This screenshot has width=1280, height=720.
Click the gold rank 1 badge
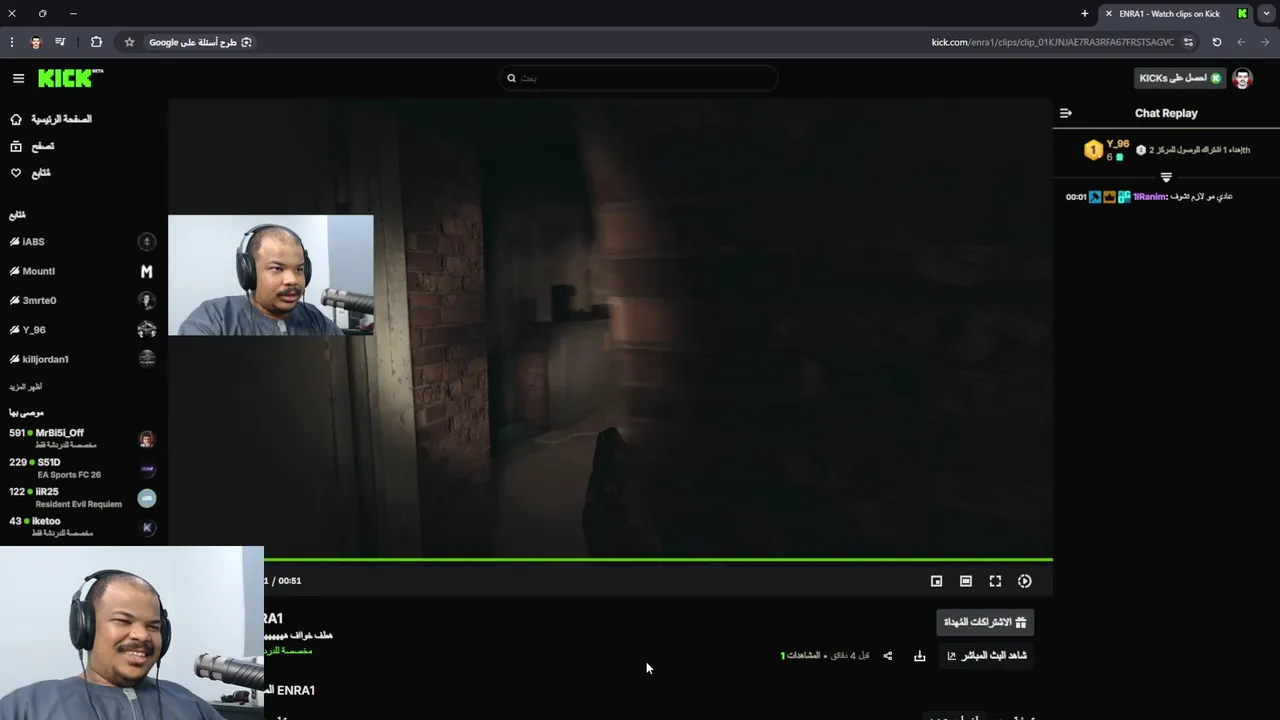coord(1093,150)
